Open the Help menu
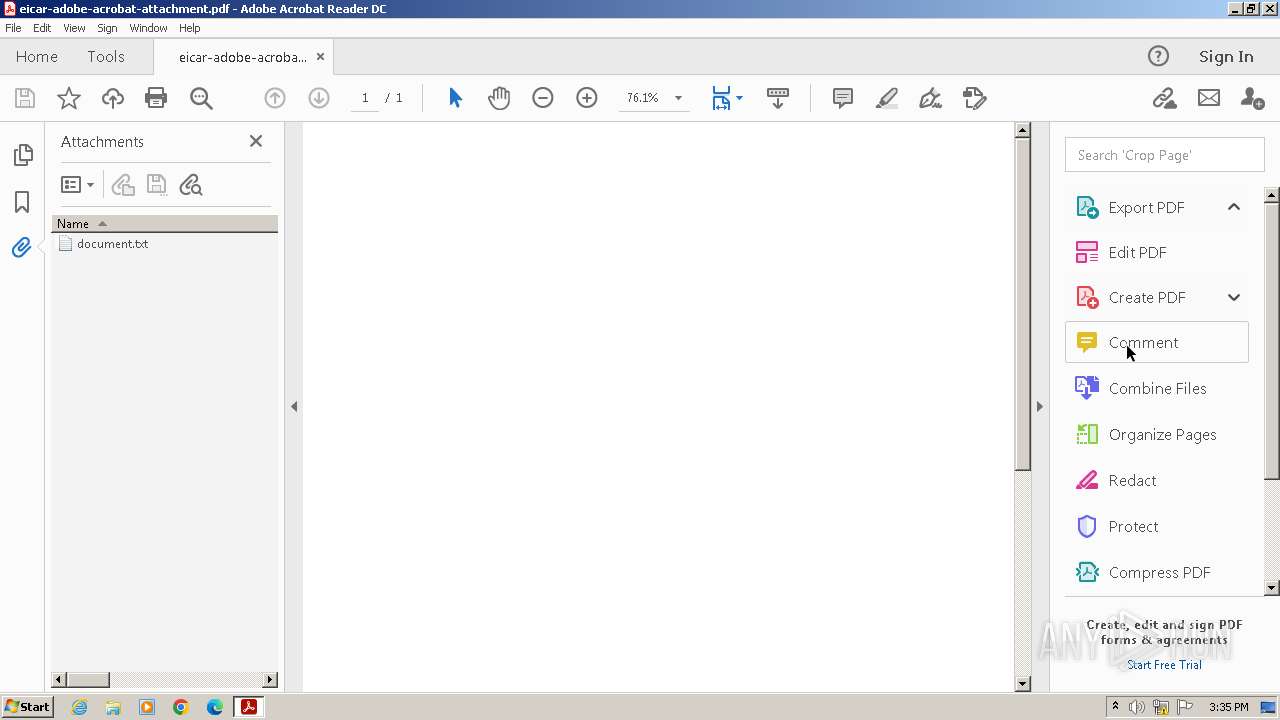Image resolution: width=1280 pixels, height=720 pixels. pyautogui.click(x=190, y=28)
